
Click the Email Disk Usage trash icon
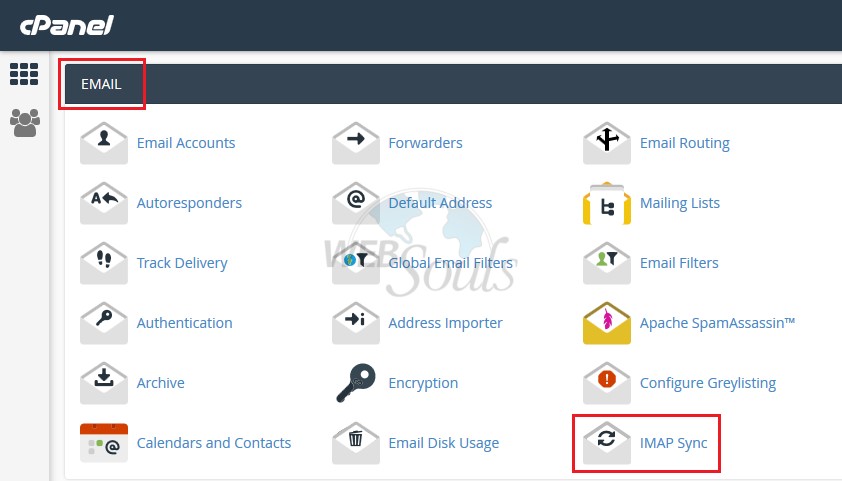[x=355, y=443]
